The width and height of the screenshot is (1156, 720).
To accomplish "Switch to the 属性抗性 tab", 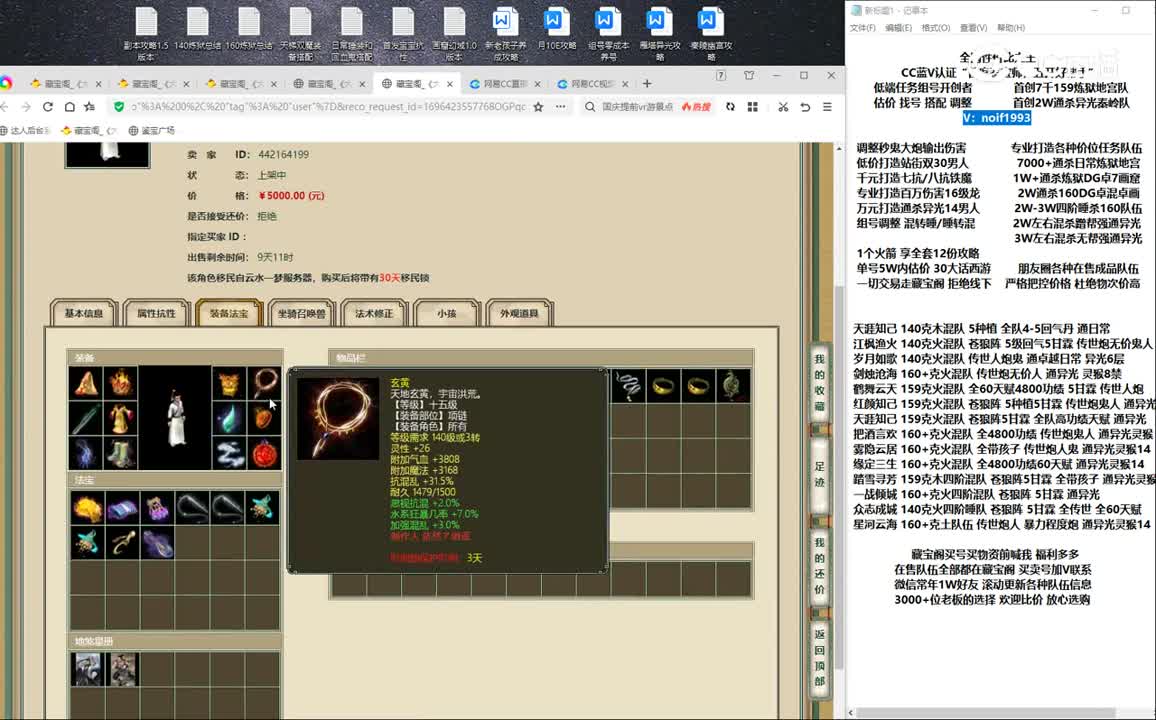I will coord(156,313).
